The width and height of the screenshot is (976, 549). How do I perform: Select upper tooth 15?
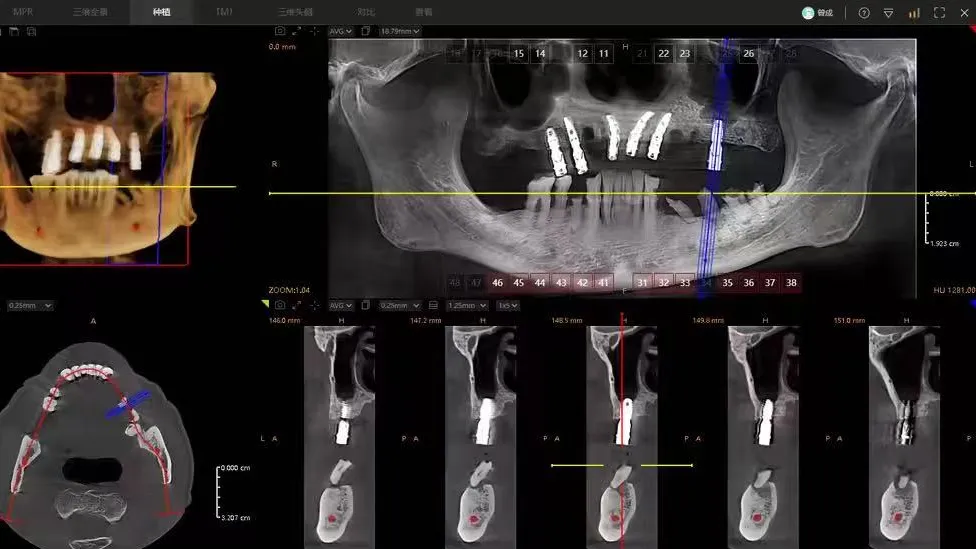[518, 54]
